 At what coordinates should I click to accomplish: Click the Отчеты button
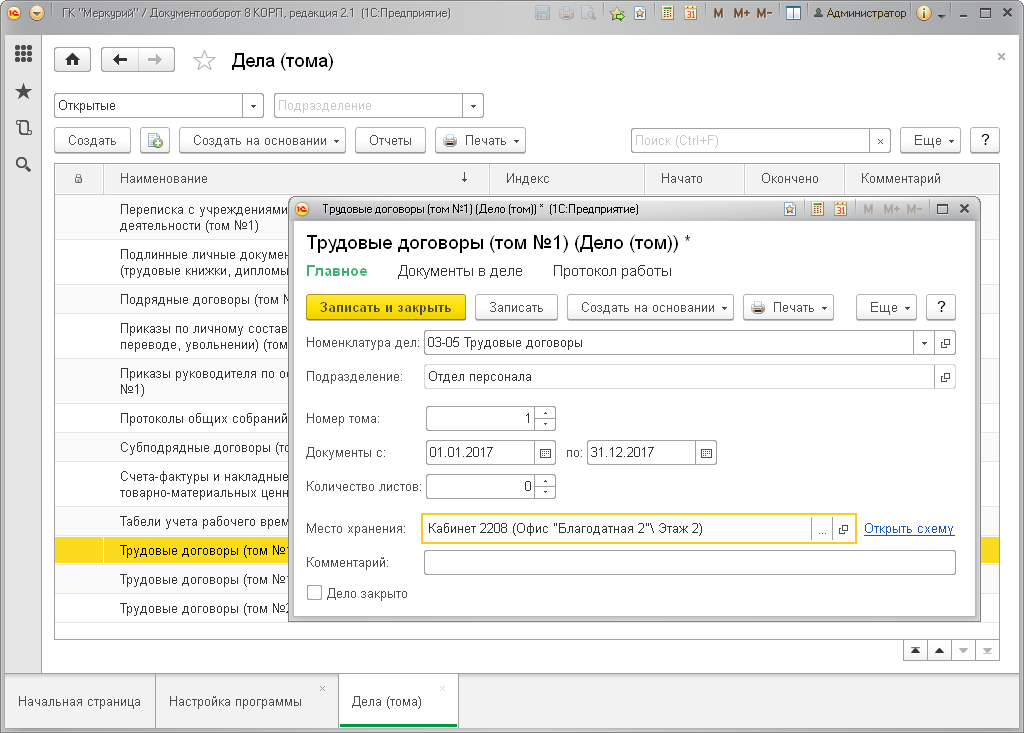[x=390, y=140]
